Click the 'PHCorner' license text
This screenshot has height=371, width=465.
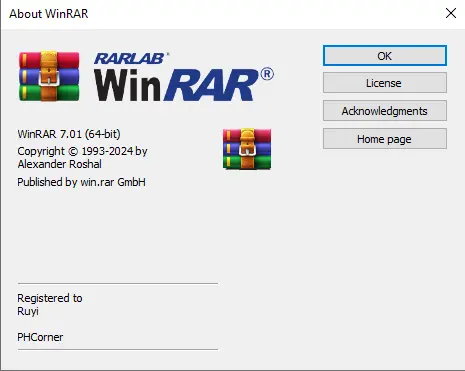pos(40,337)
